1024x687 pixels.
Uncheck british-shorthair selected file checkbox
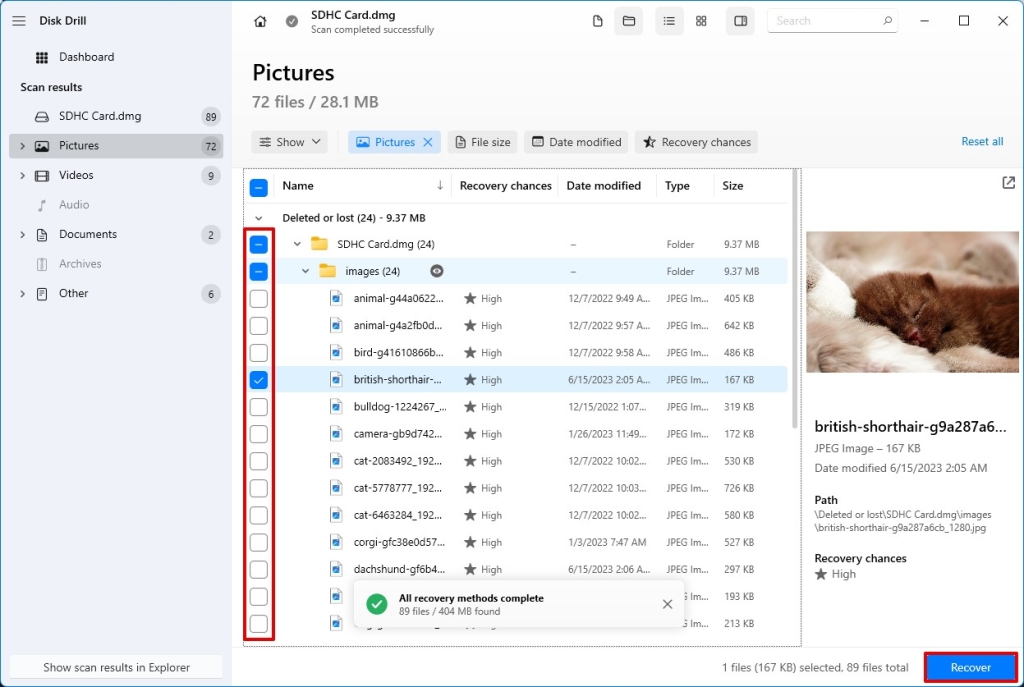coord(258,380)
